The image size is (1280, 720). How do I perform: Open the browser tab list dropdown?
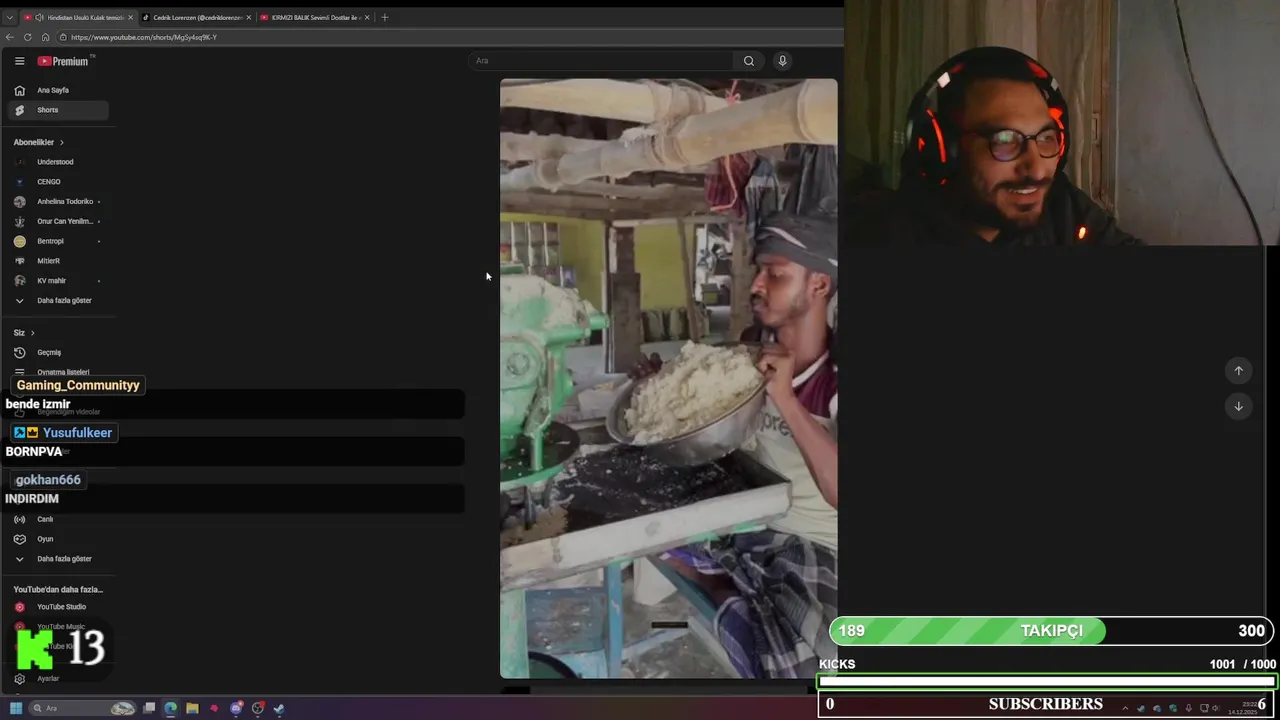coord(9,17)
